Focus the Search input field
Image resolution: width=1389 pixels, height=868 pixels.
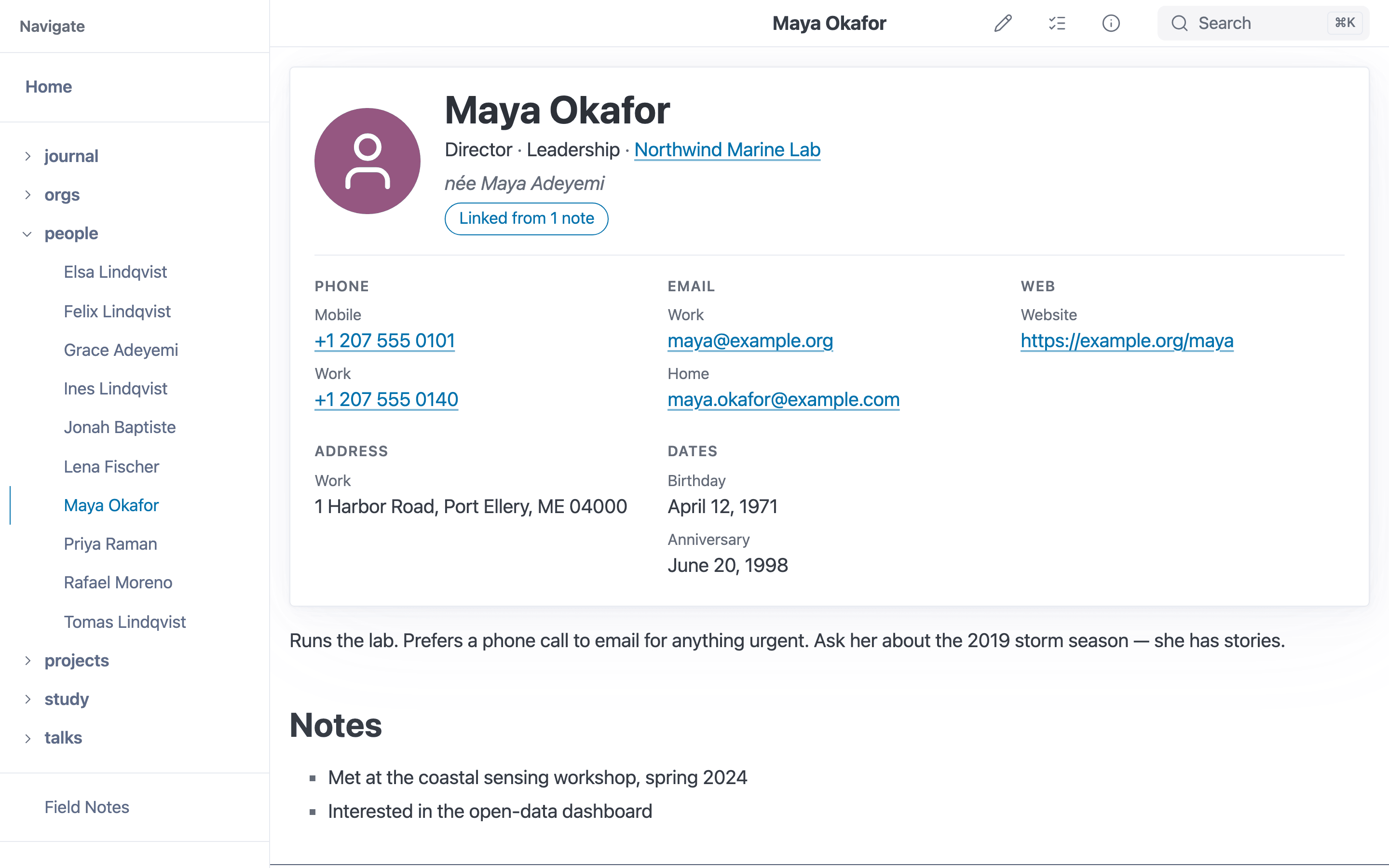pyautogui.click(x=1263, y=24)
